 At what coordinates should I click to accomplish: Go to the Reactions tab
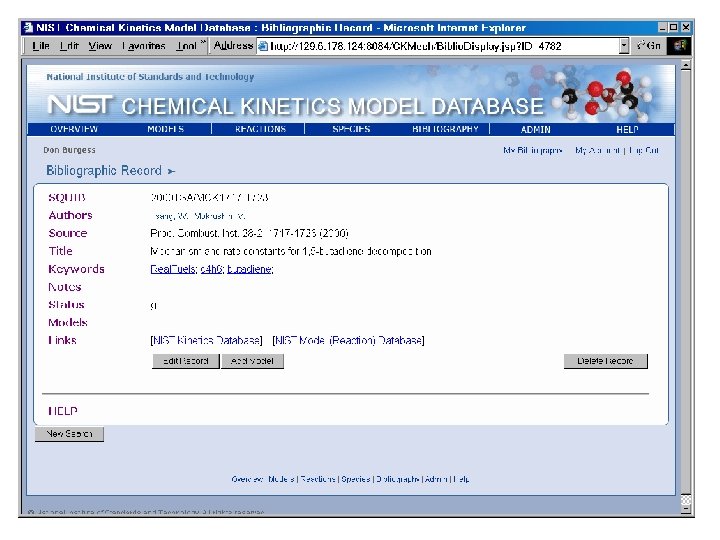(x=260, y=129)
